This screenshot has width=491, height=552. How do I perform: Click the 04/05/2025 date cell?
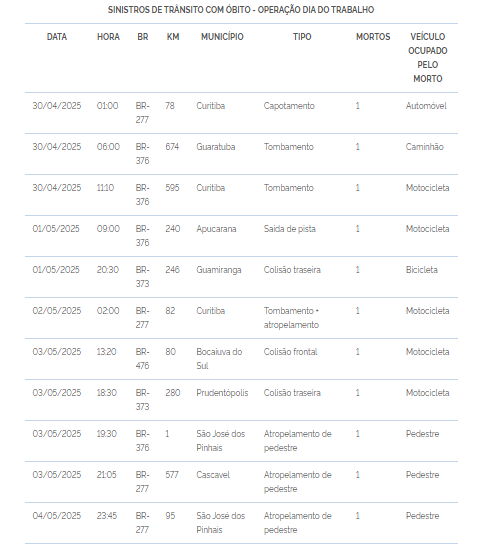tap(57, 516)
